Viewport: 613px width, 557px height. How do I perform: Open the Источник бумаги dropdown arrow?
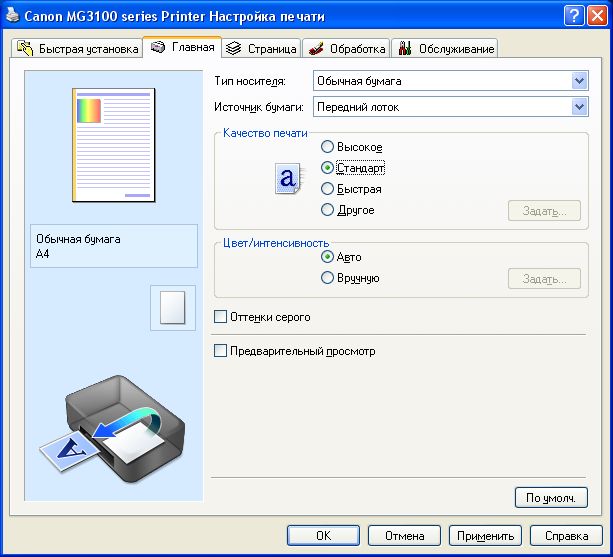point(579,107)
